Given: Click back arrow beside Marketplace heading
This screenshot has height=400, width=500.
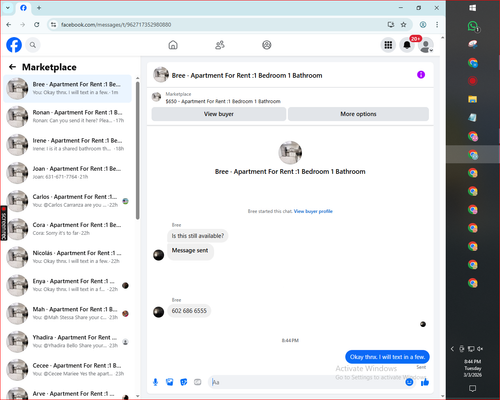Looking at the screenshot, I should click(13, 67).
